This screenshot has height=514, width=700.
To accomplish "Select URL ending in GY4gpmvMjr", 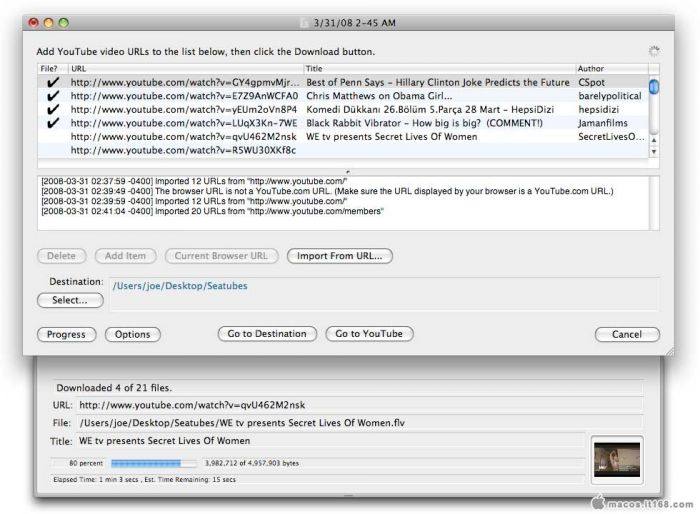I will (185, 83).
